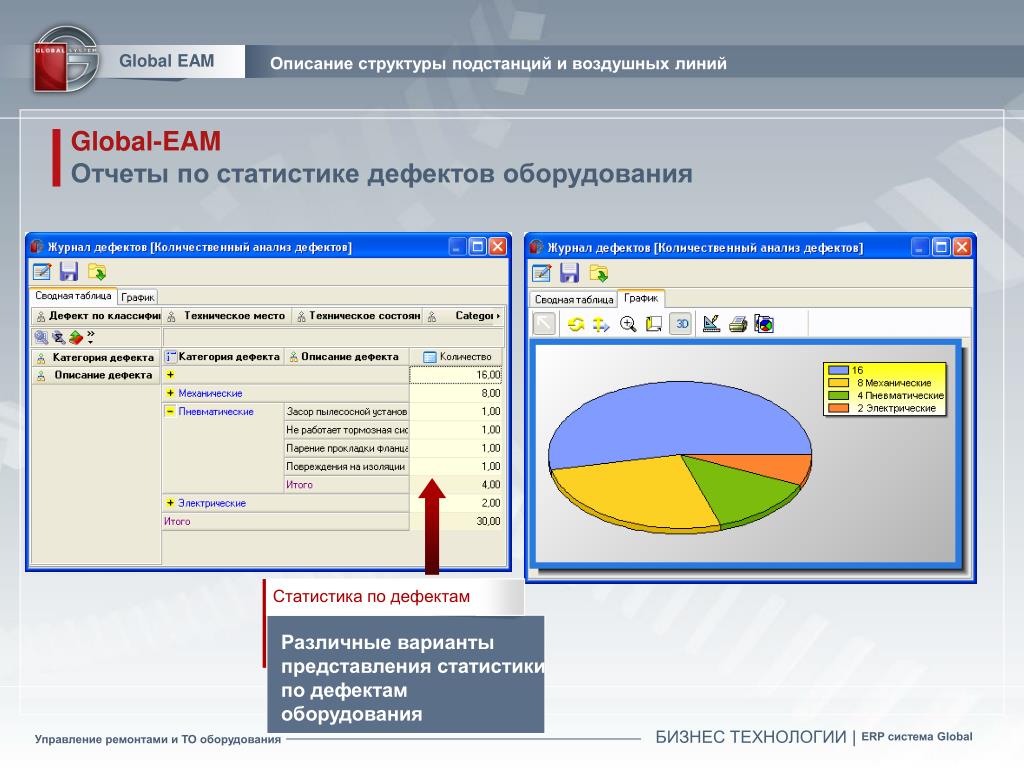The height and width of the screenshot is (768, 1024).
Task: Click the 4,00 subtotal cell
Action: click(456, 485)
